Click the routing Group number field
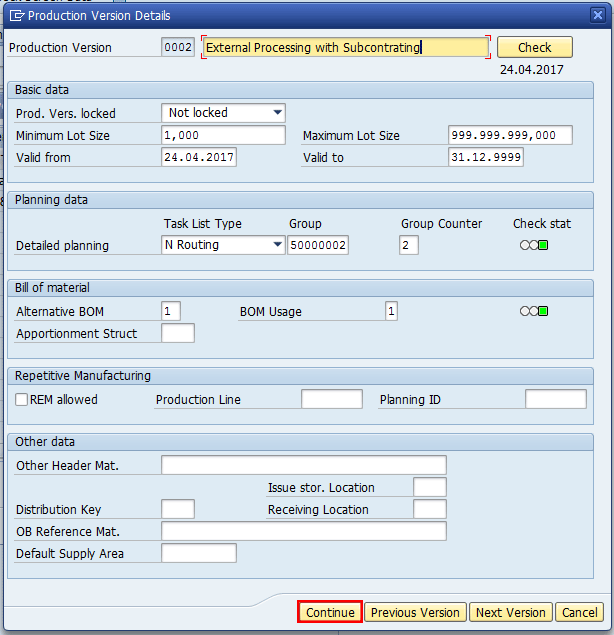 coord(317,245)
